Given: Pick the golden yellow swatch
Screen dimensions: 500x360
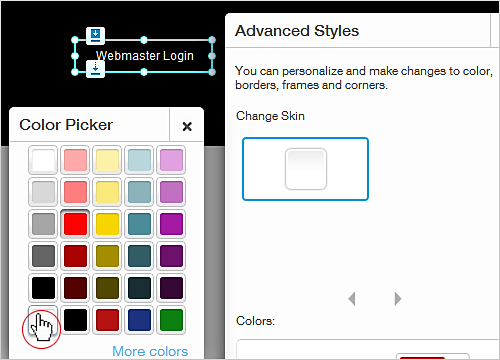Looking at the screenshot, I should click(107, 224).
